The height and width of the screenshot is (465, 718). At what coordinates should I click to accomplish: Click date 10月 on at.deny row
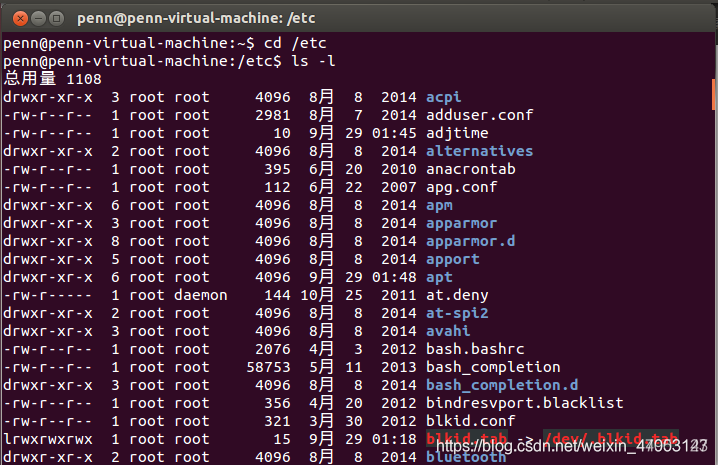[316, 295]
